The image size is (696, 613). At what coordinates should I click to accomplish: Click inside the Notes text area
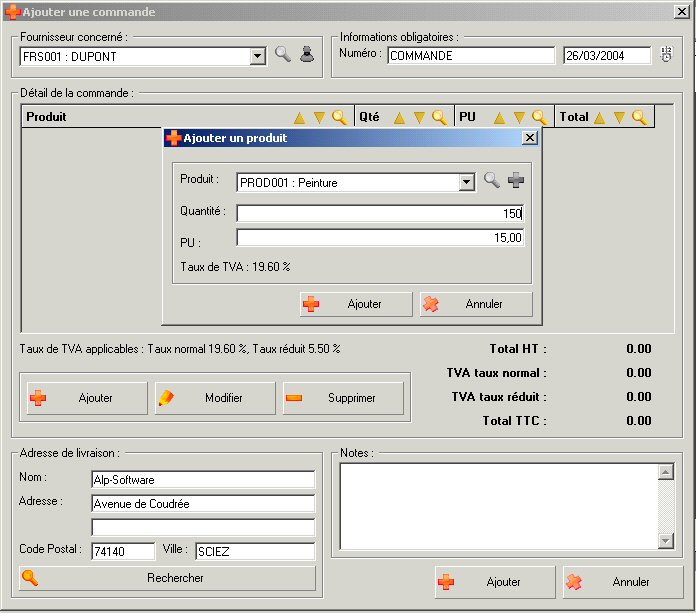click(x=499, y=506)
